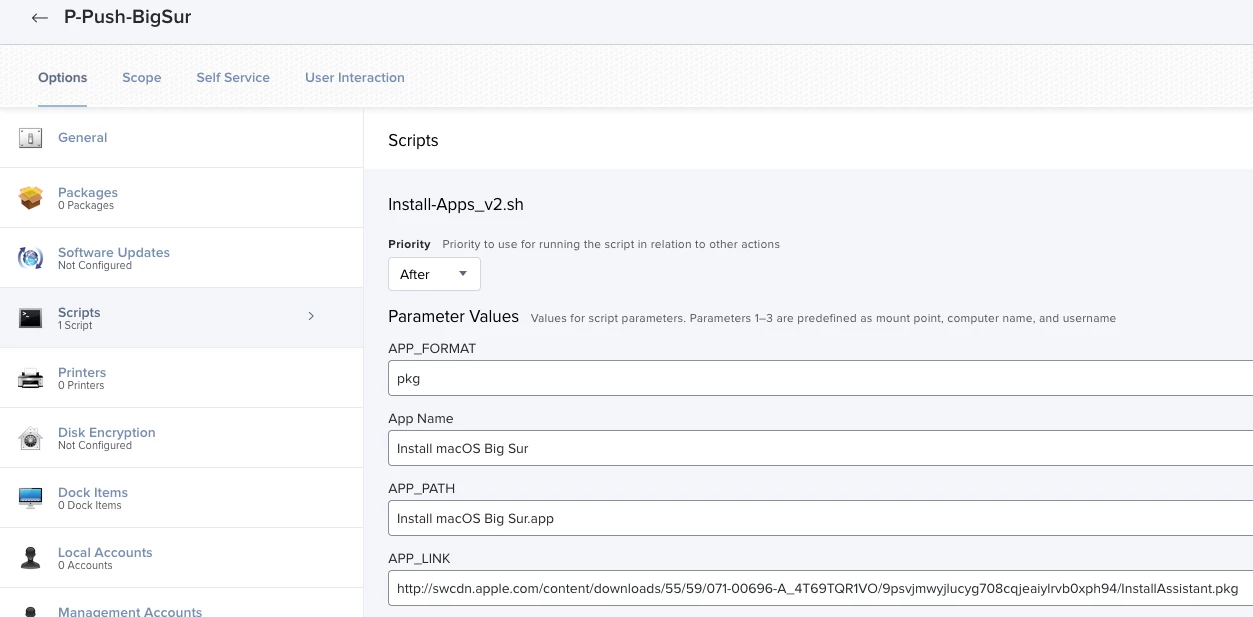This screenshot has width=1253, height=617.
Task: Click the P-Push-BigSur policy title
Action: [x=127, y=17]
